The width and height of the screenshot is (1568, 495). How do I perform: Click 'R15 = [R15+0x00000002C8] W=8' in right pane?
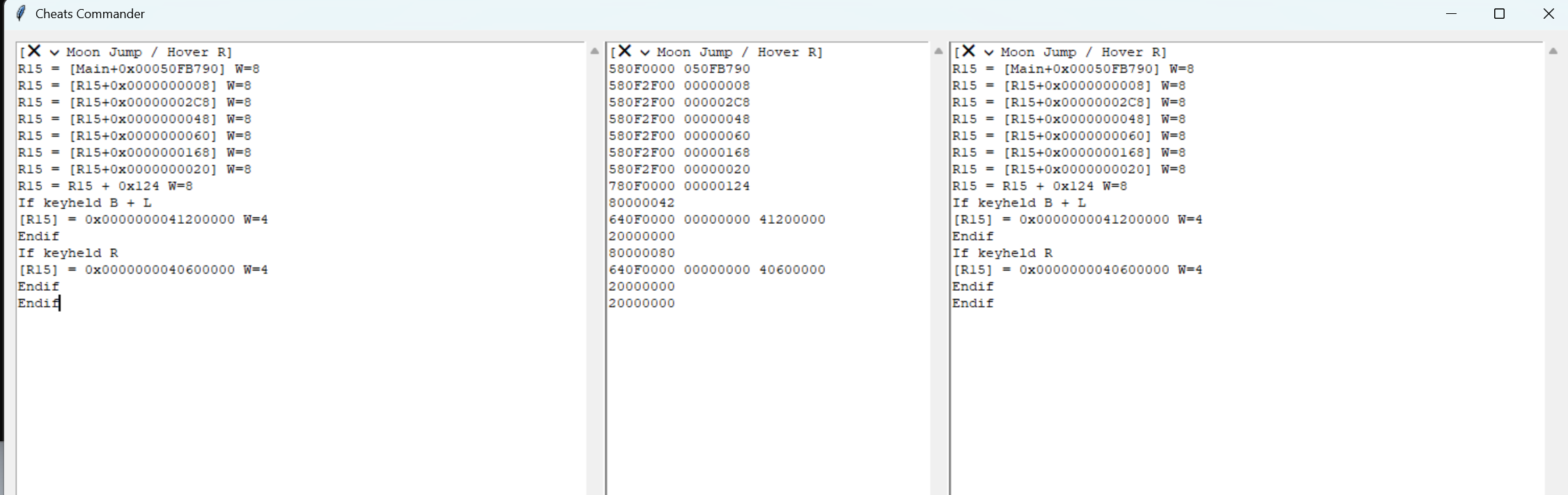pyautogui.click(x=1069, y=102)
